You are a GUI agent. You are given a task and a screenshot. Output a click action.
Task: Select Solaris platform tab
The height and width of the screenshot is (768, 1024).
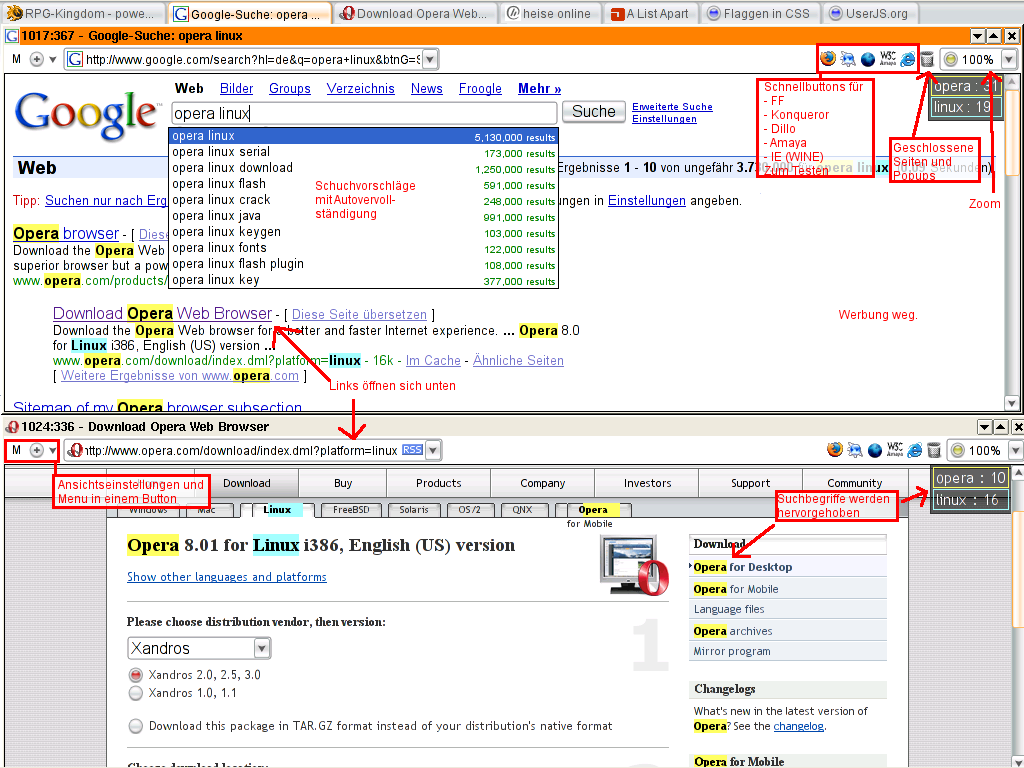[414, 509]
